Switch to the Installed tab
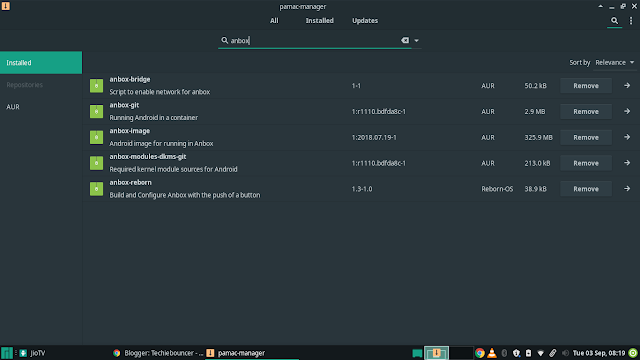This screenshot has height=360, width=640. [320, 20]
